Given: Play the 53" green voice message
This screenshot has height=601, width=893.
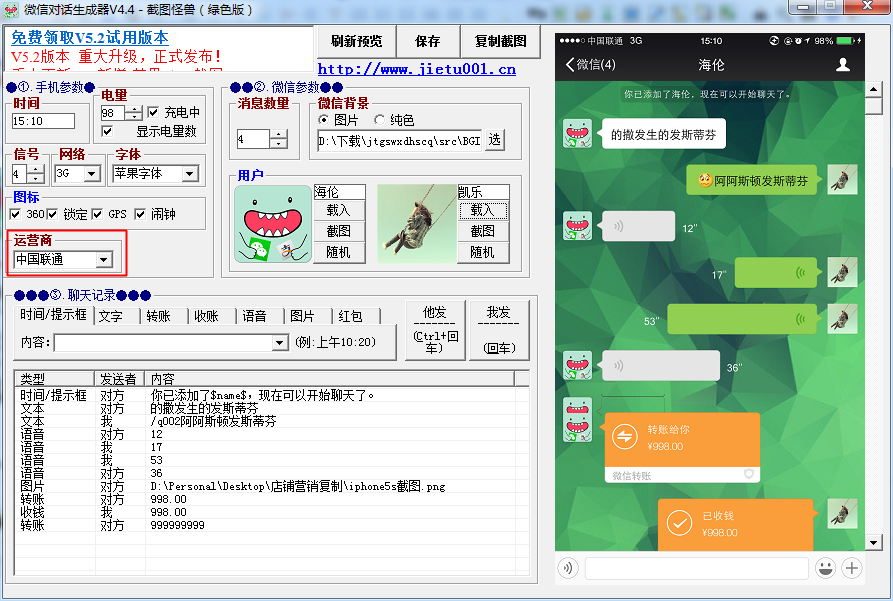Looking at the screenshot, I should tap(742, 319).
